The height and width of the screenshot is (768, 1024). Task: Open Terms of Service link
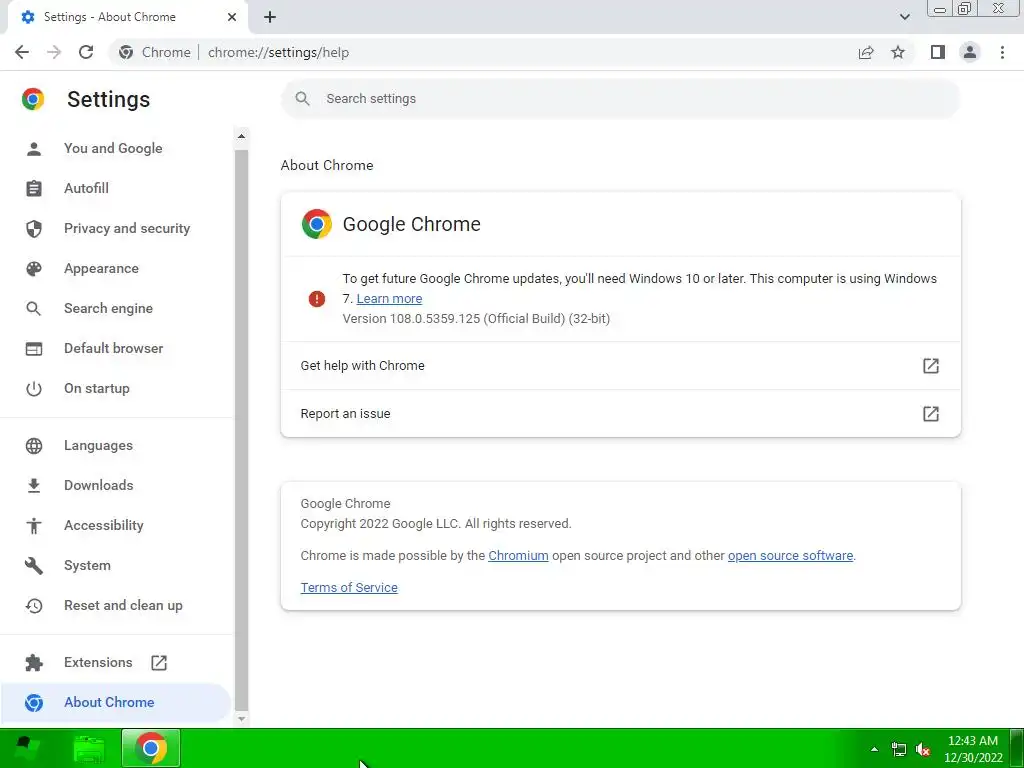(x=349, y=588)
